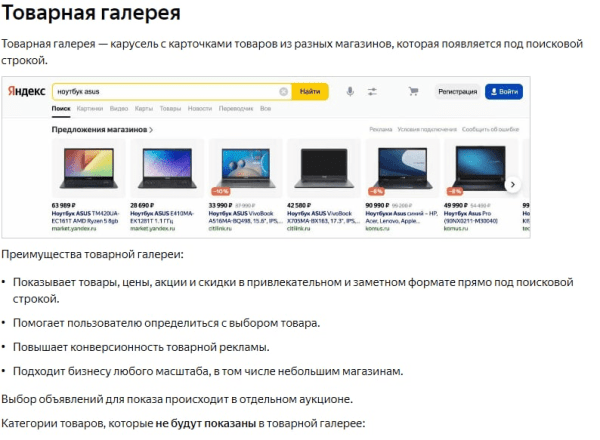Click the 42 580 ₽ price
The height and width of the screenshot is (440, 600).
[299, 205]
